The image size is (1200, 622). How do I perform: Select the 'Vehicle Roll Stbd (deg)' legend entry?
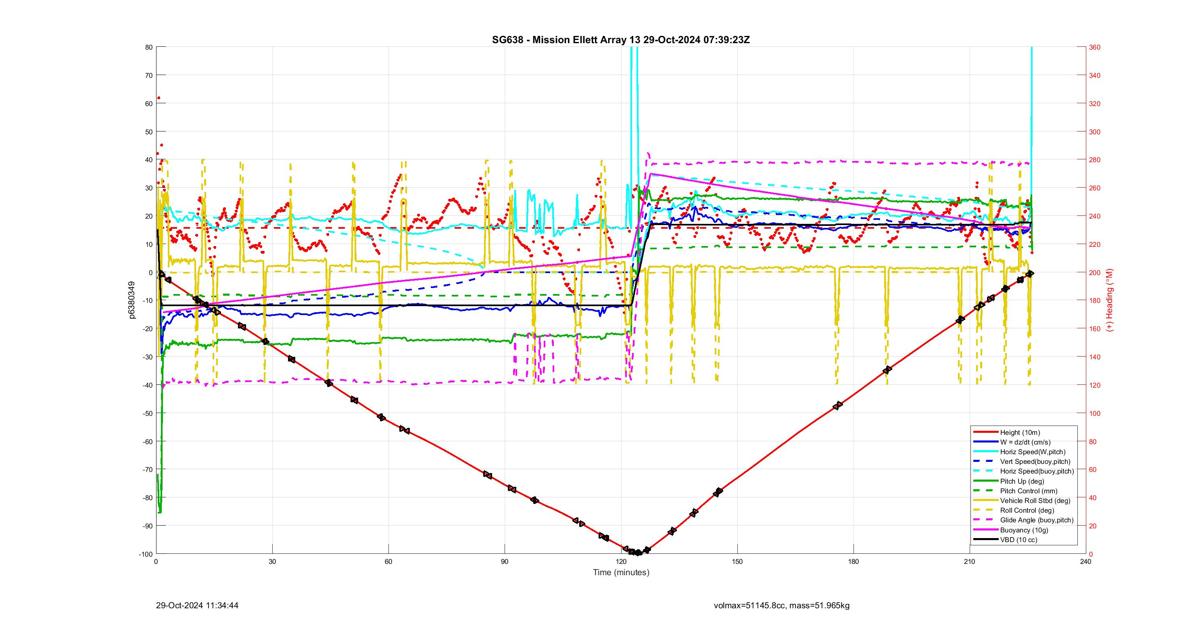pos(1024,500)
